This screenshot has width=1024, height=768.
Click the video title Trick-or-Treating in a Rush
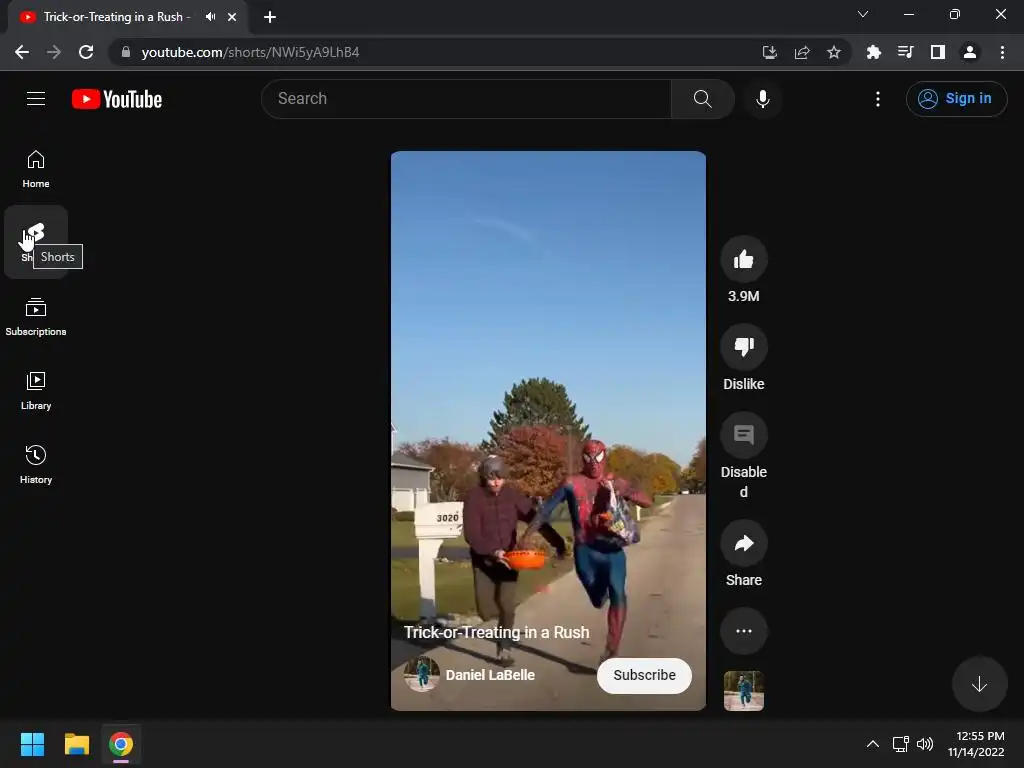click(x=496, y=632)
